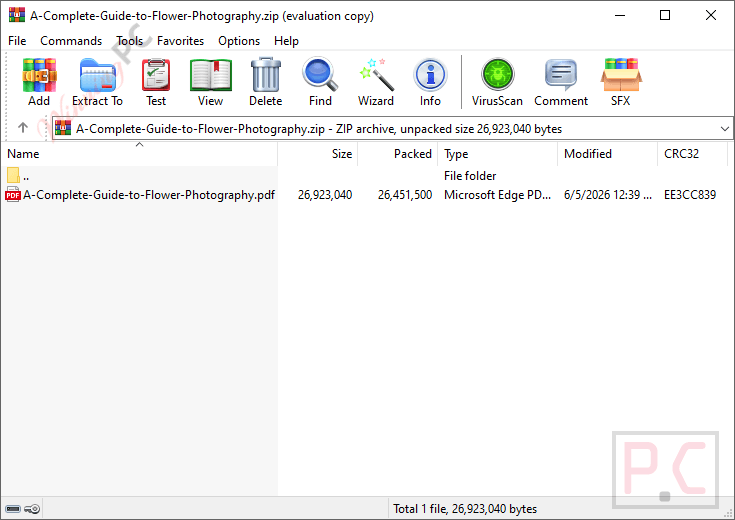Click the CRC32 value EE3CC839

coord(690,195)
